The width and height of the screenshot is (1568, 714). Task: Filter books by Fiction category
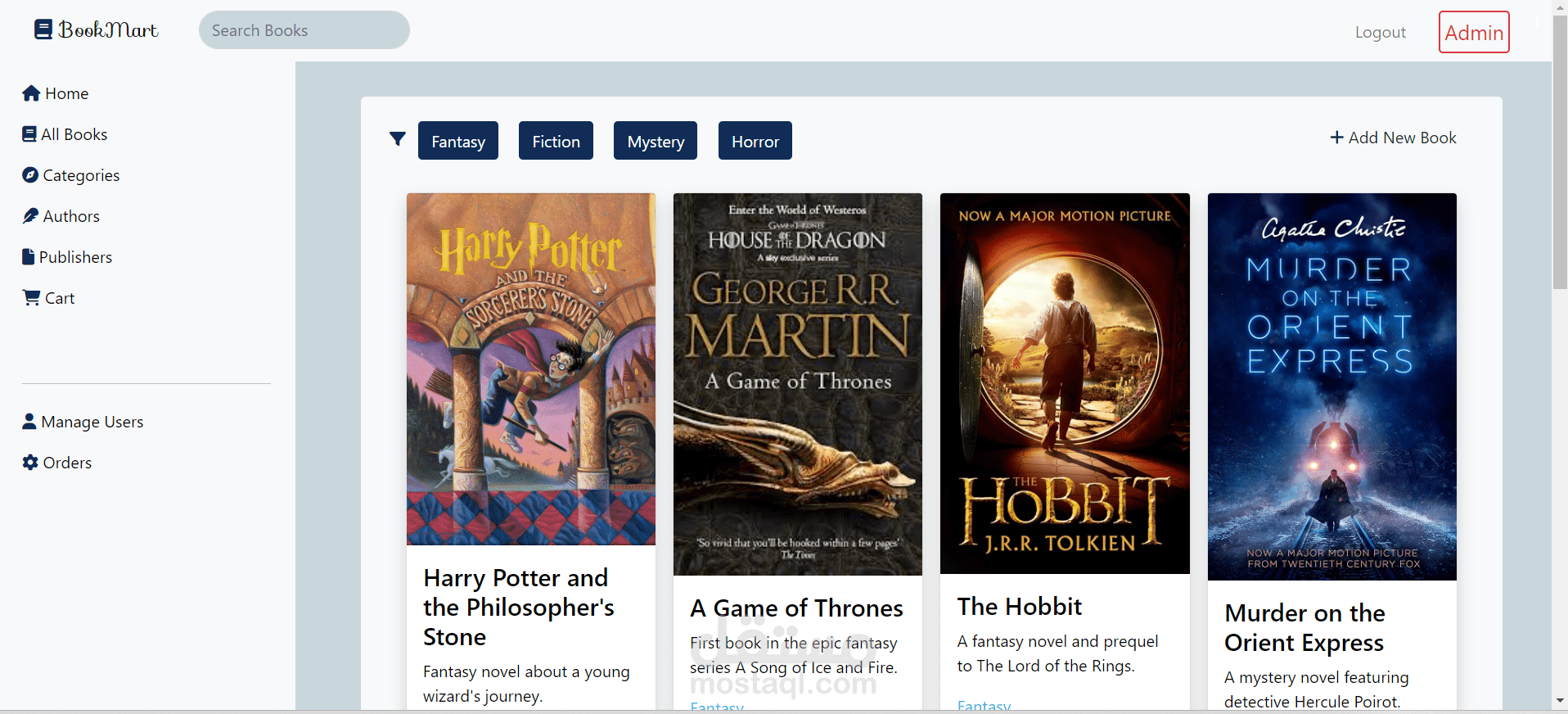(x=556, y=141)
